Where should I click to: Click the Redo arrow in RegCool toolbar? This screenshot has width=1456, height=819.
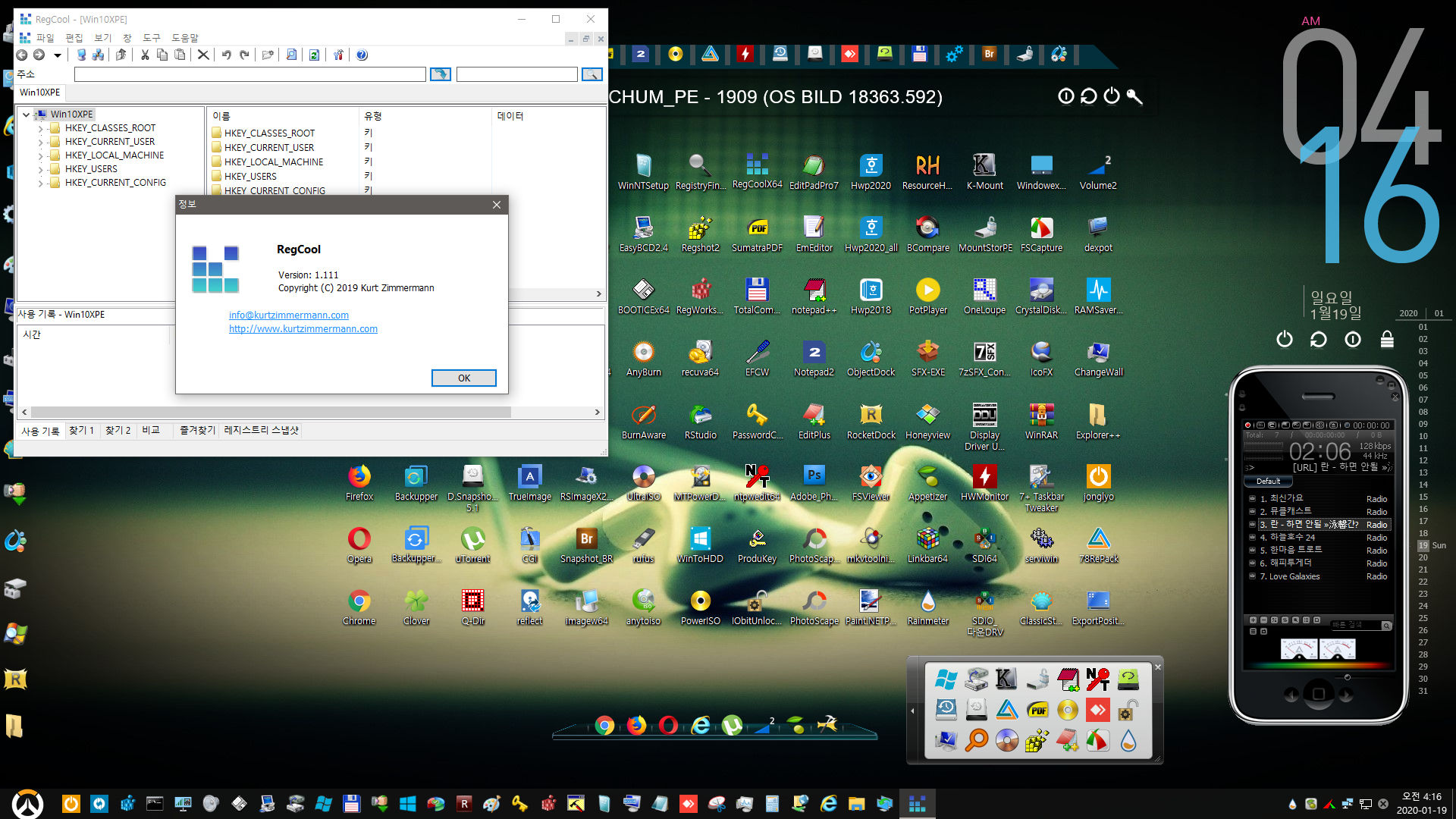coord(244,55)
